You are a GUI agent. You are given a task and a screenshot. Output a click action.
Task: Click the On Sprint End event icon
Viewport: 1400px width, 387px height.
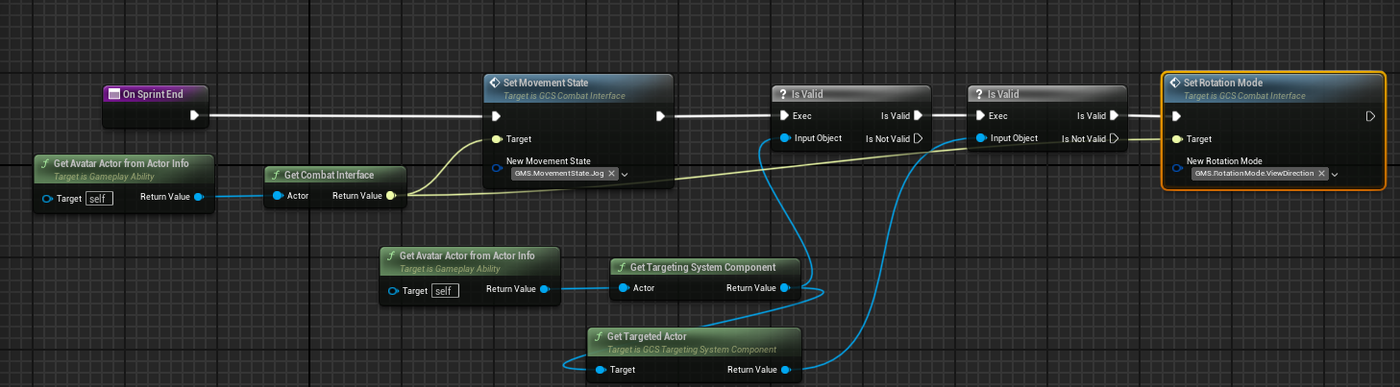[114, 94]
